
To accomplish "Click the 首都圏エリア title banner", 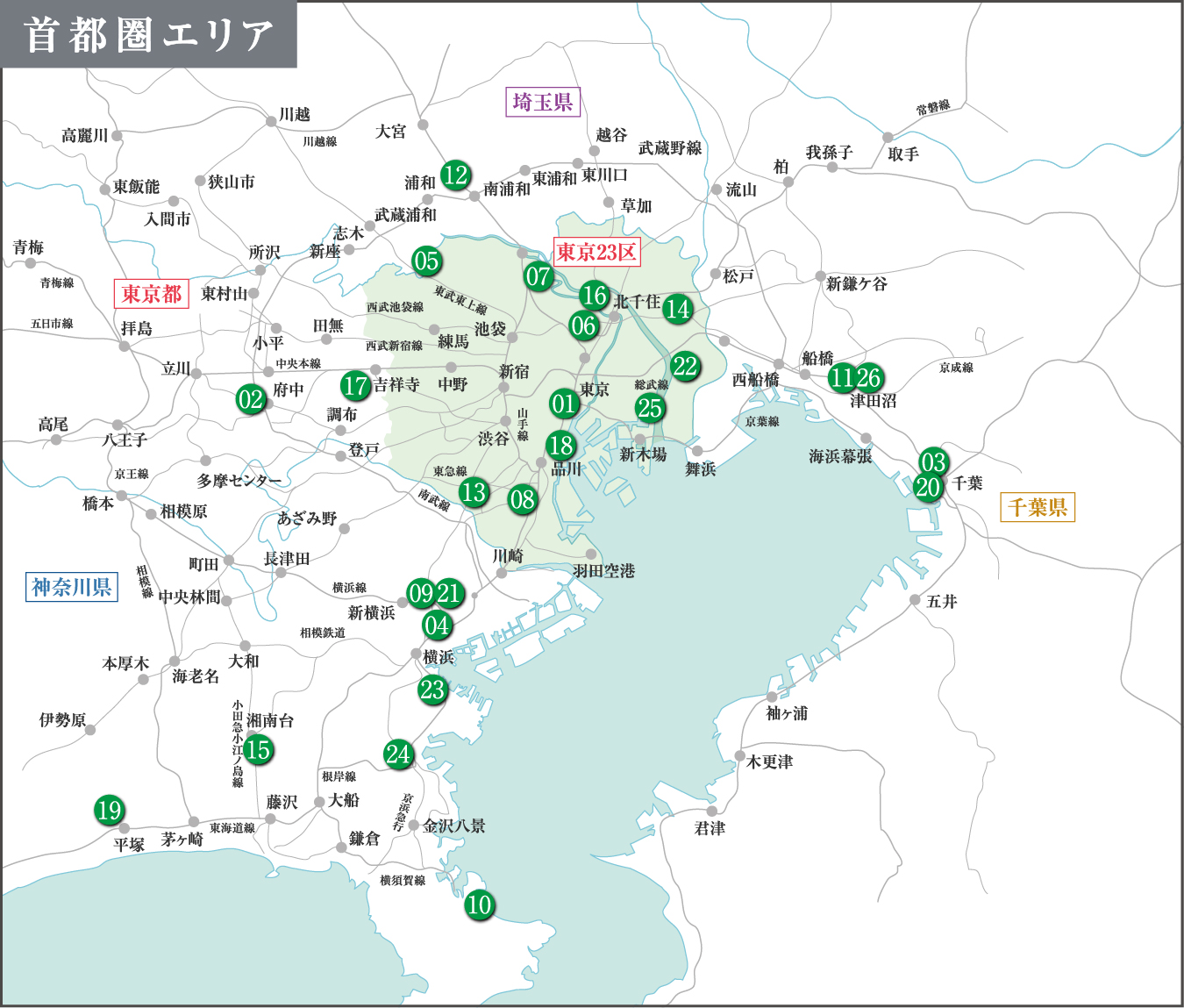I will tap(149, 35).
